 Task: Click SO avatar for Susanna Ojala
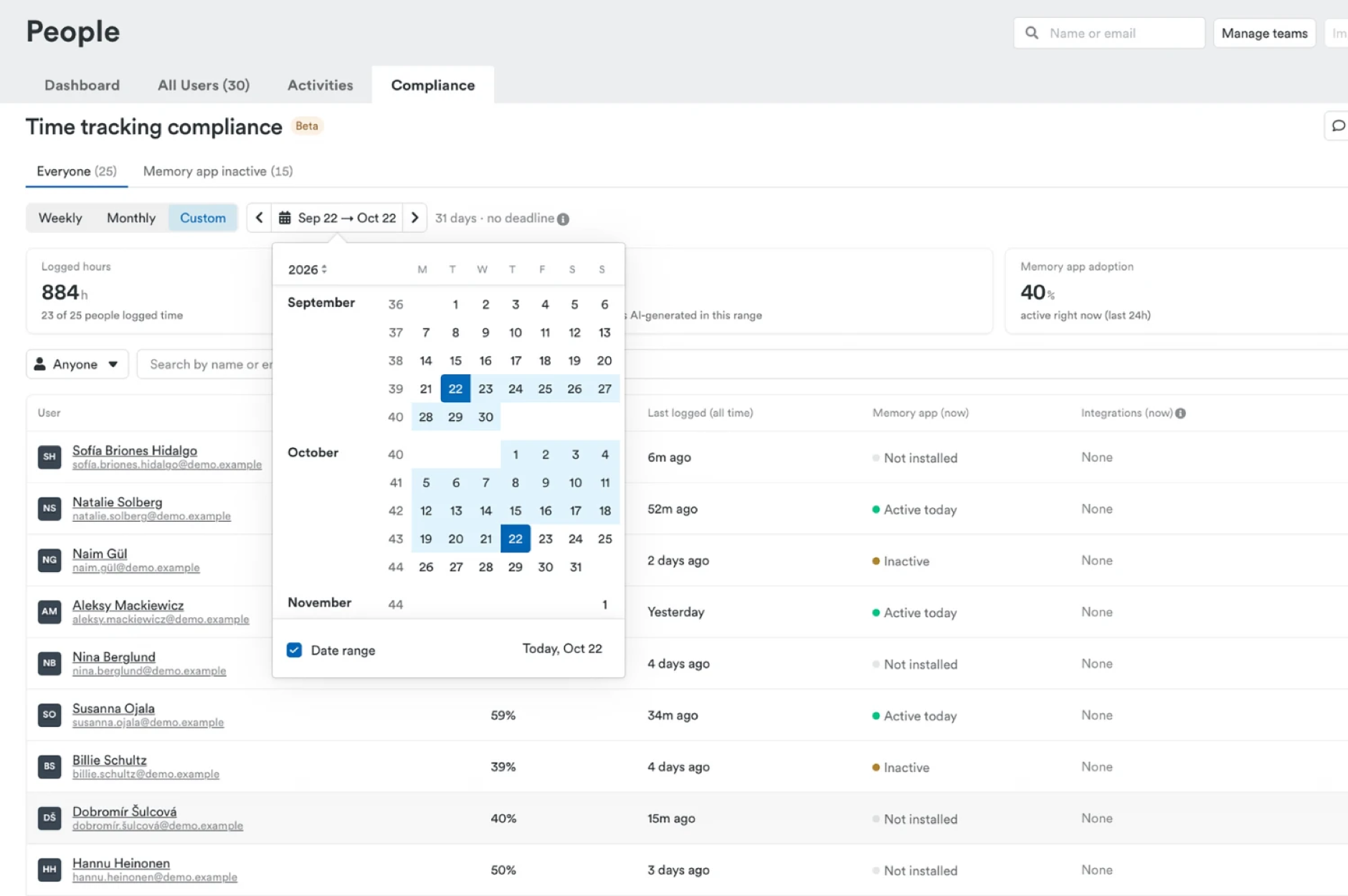49,715
